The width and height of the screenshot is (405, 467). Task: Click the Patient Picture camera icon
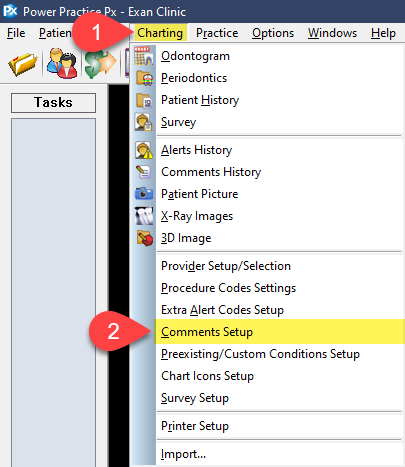pyautogui.click(x=144, y=194)
